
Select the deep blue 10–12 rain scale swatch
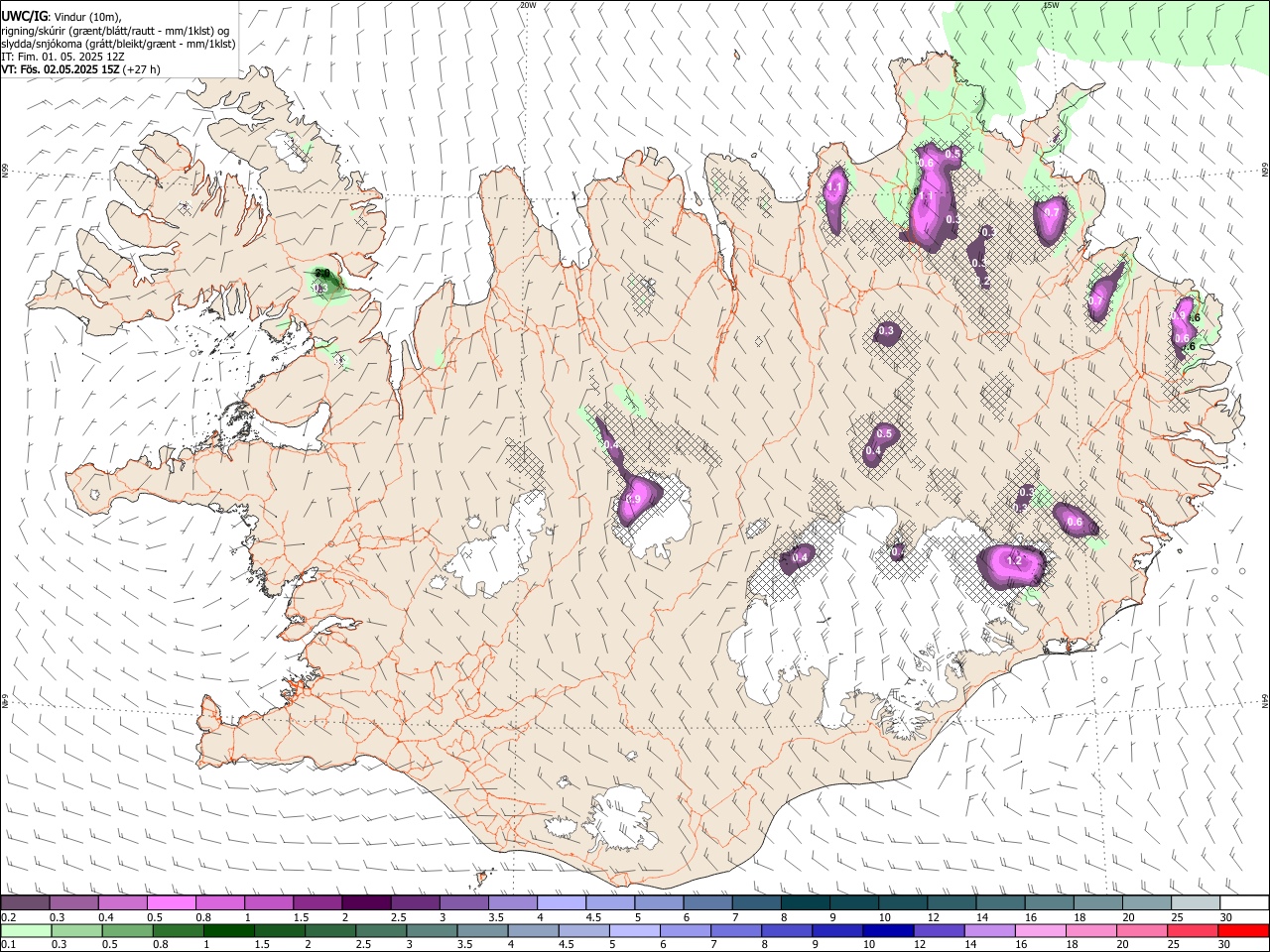[888, 930]
